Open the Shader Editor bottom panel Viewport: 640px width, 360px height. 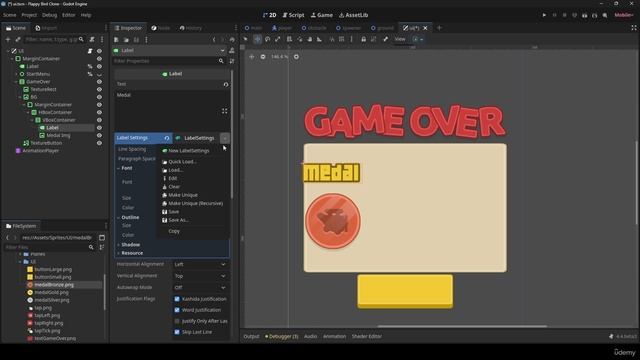click(367, 336)
